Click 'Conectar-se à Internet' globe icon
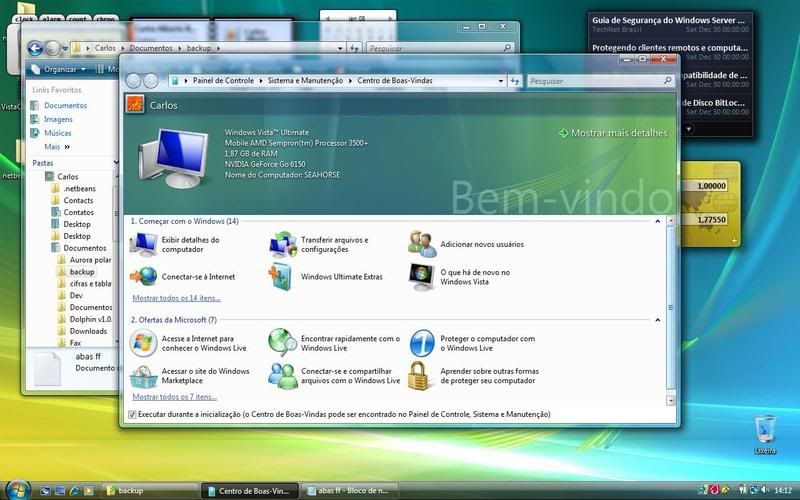800x500 pixels. [144, 276]
